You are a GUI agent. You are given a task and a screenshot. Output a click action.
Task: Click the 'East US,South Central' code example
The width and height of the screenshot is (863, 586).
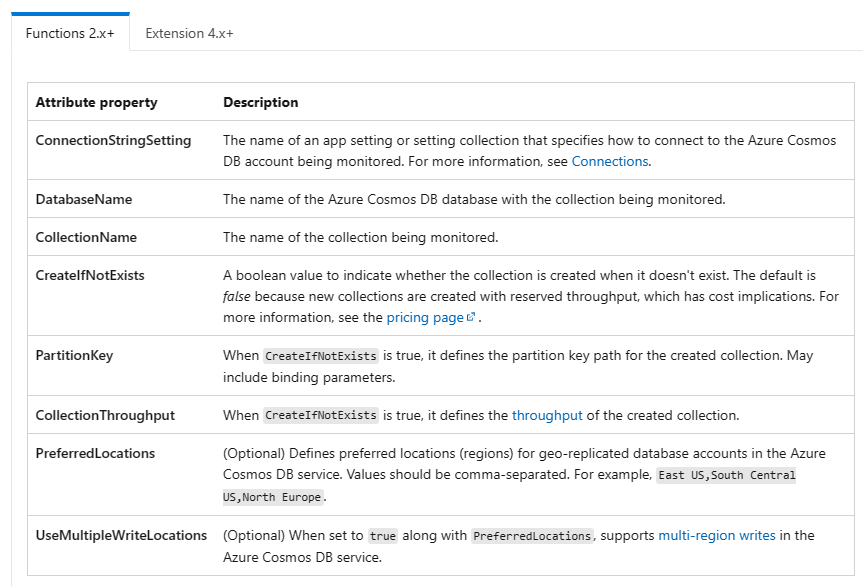click(x=726, y=475)
